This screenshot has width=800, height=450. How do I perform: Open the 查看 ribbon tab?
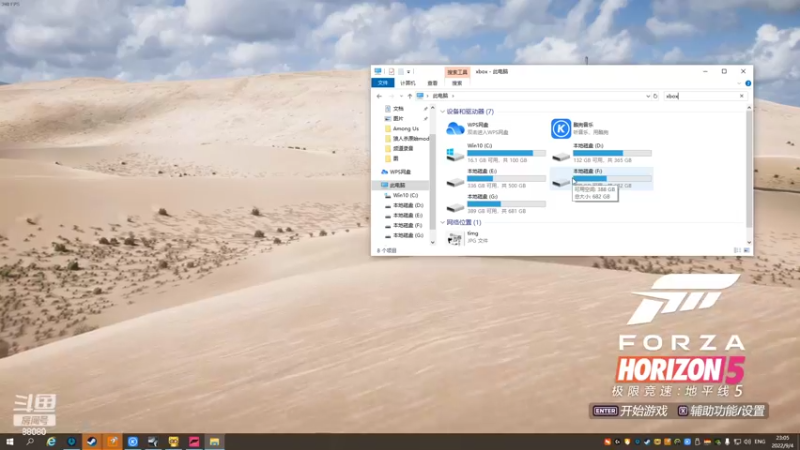point(432,83)
